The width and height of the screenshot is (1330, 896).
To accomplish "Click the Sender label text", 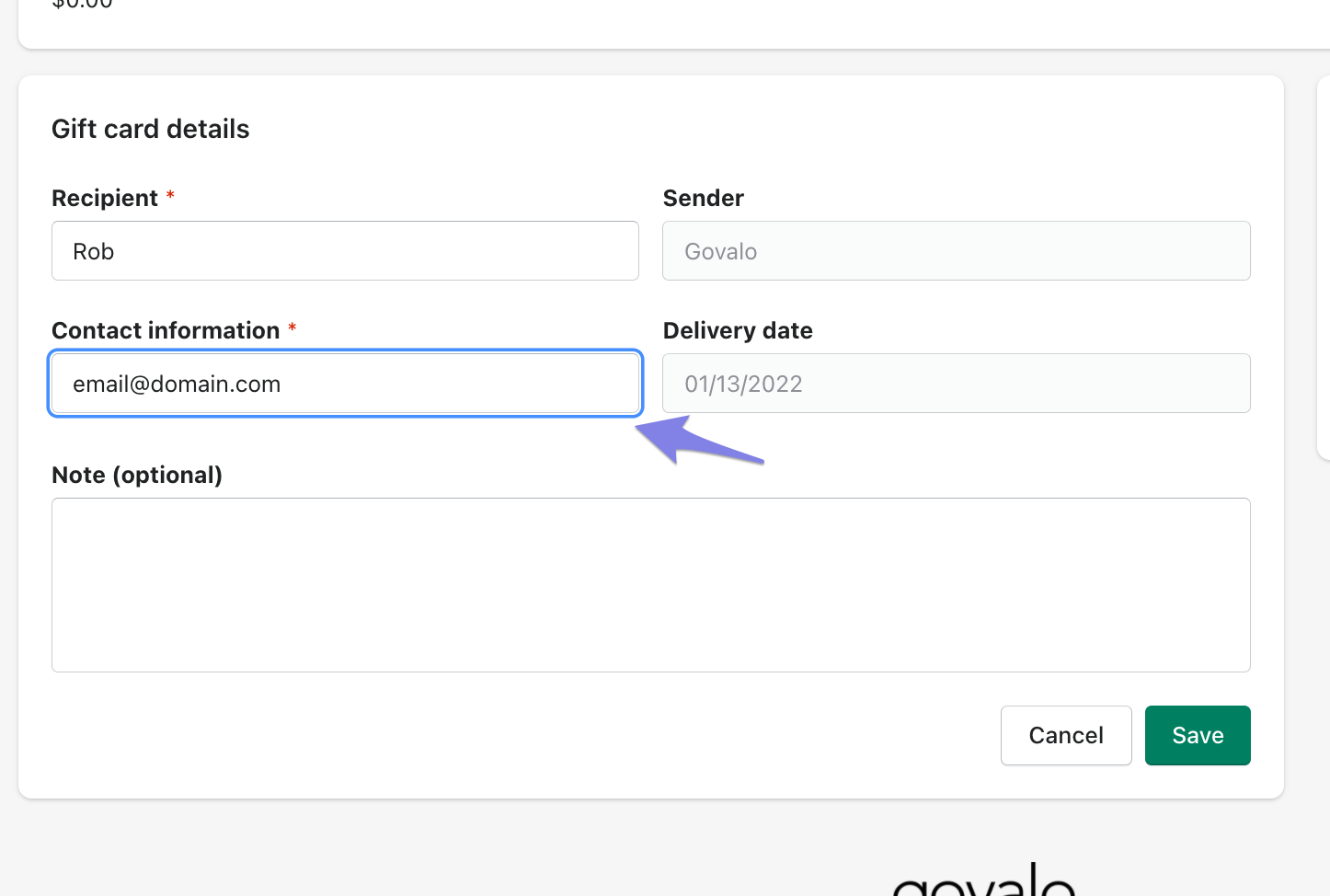I will (x=703, y=199).
